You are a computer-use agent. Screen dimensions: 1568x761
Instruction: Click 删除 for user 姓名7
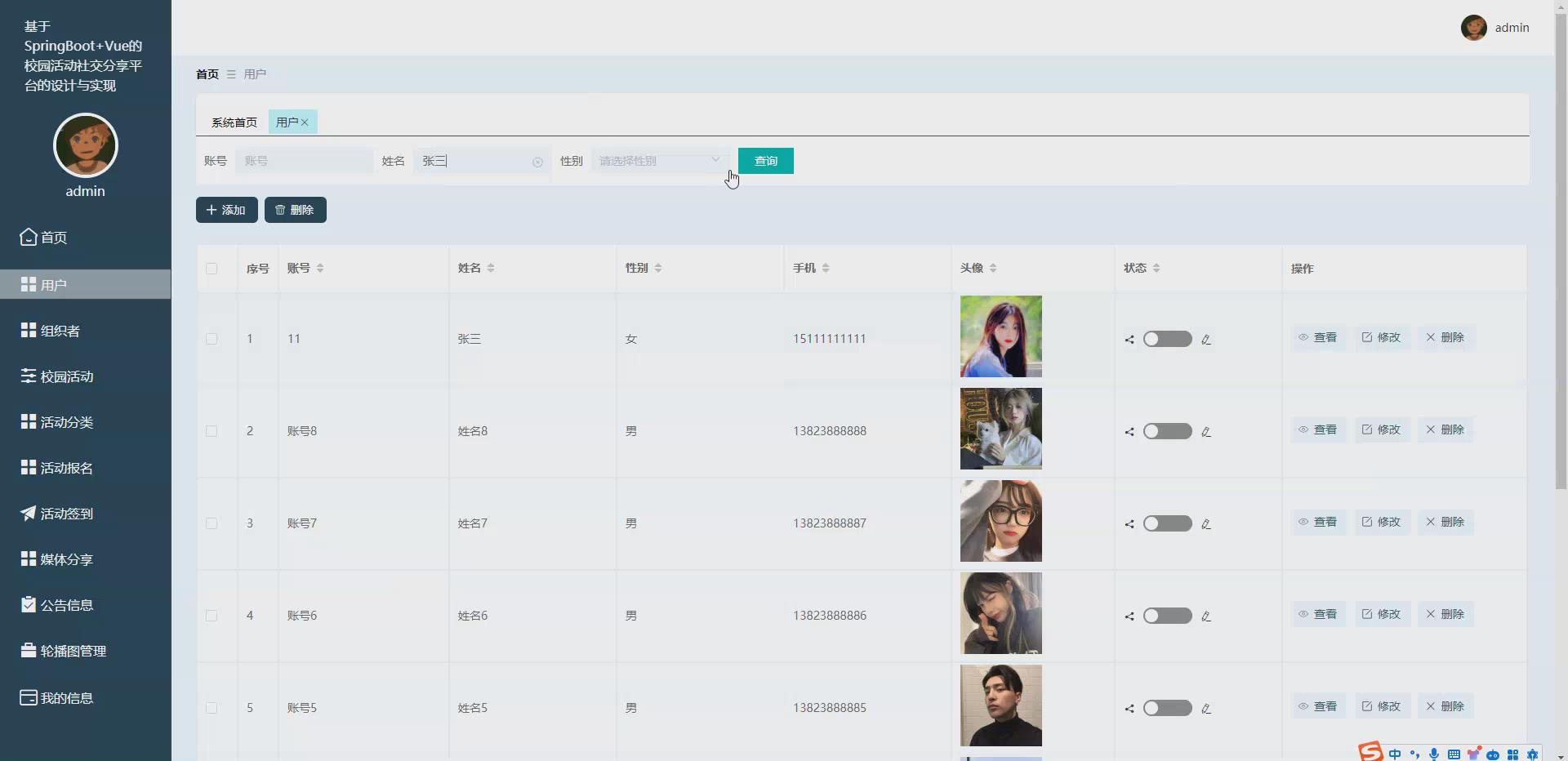1445,522
